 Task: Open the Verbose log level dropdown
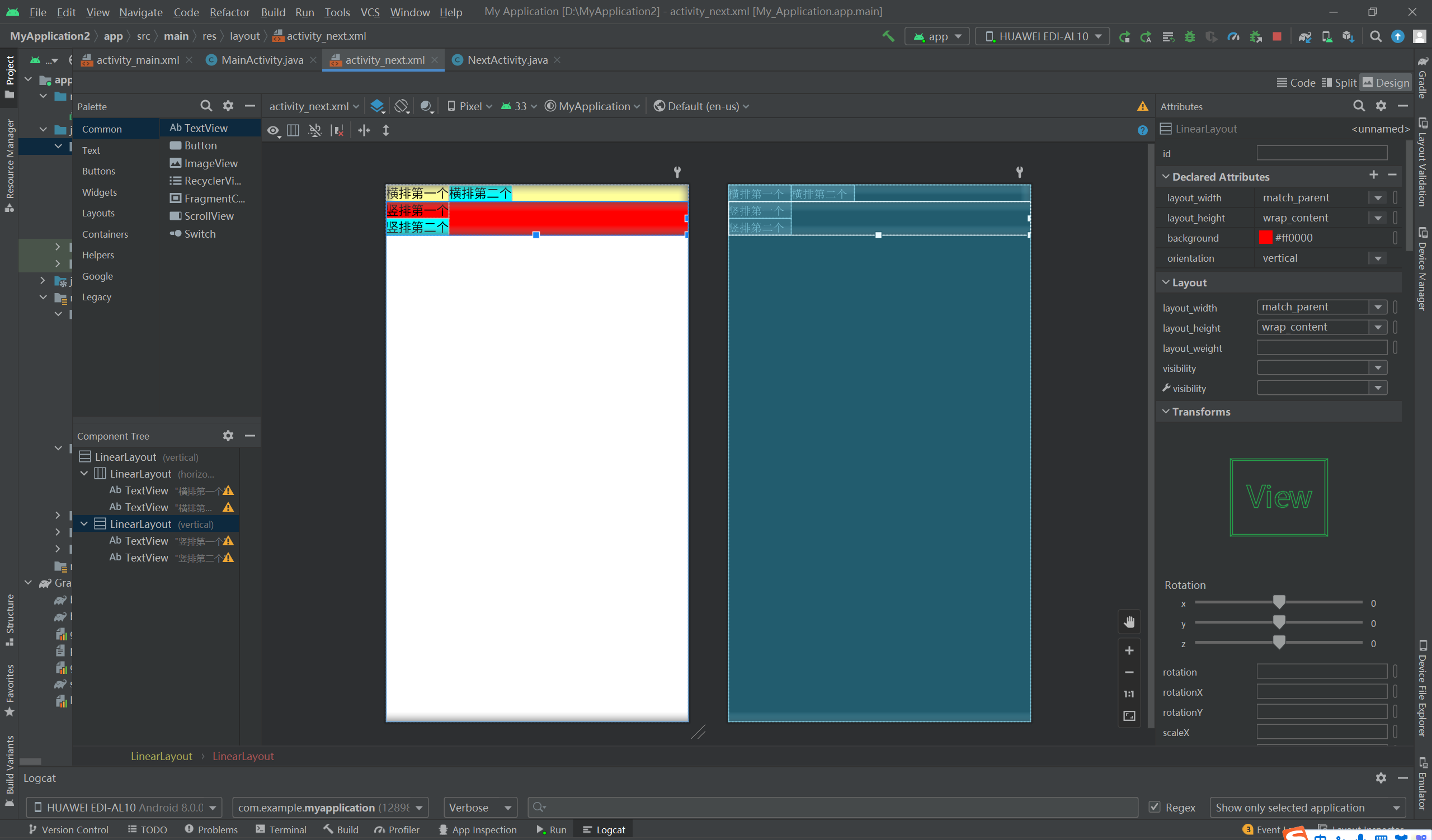click(480, 807)
